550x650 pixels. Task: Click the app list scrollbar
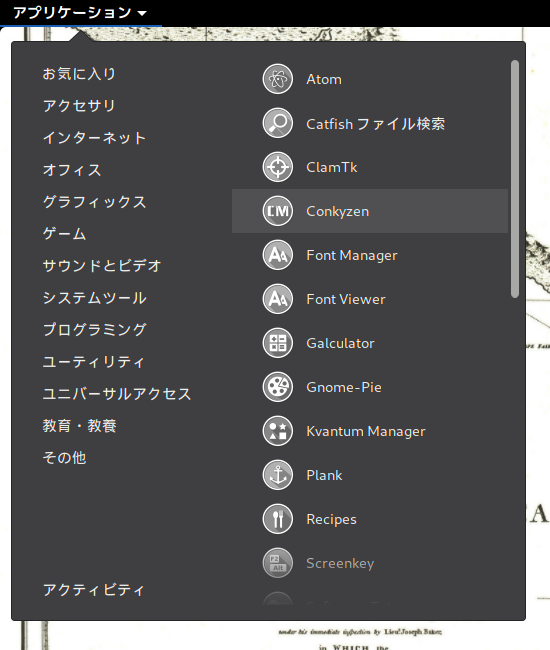515,179
